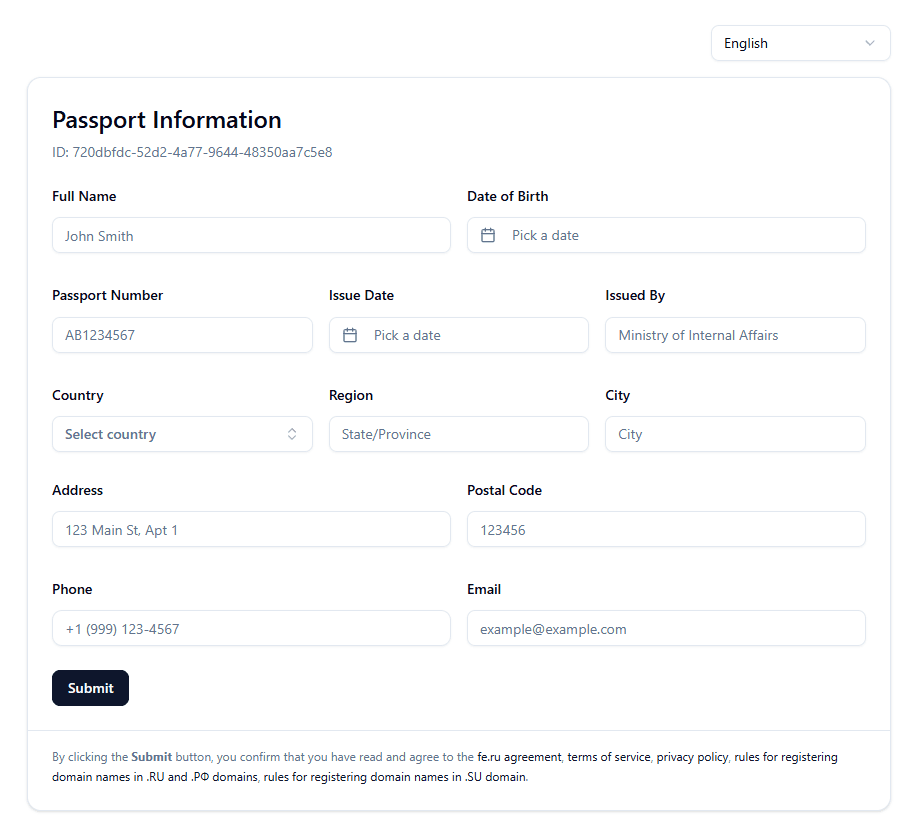Click the Address input field

pyautogui.click(x=251, y=530)
